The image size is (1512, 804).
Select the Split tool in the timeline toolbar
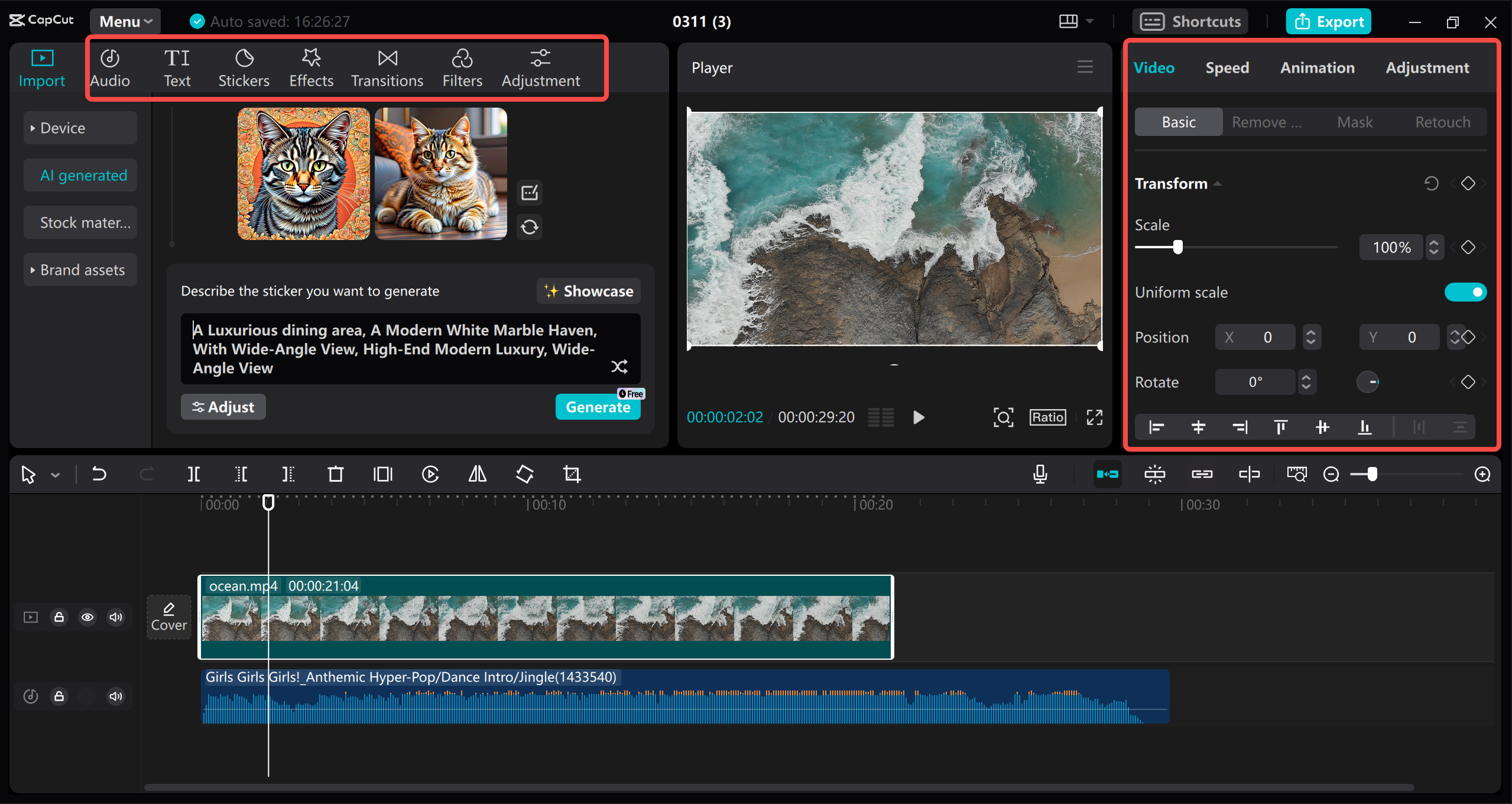pyautogui.click(x=194, y=474)
